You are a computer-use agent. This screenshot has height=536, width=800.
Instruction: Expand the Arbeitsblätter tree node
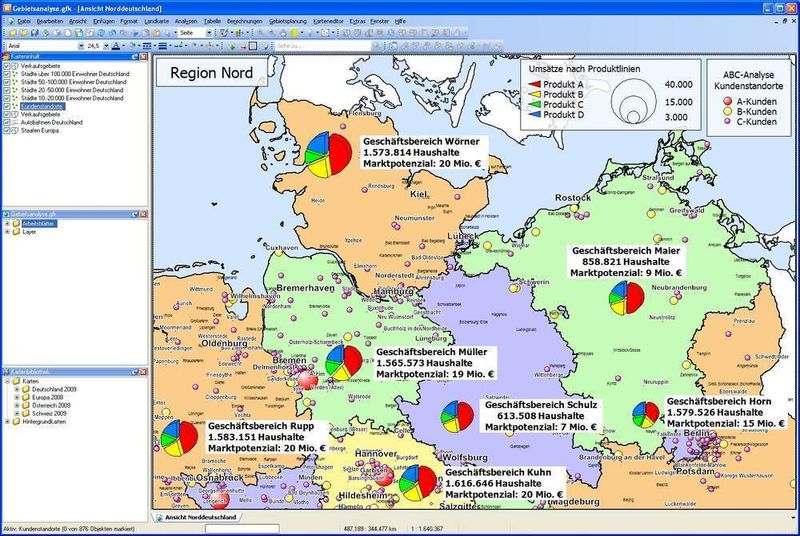pyautogui.click(x=8, y=223)
